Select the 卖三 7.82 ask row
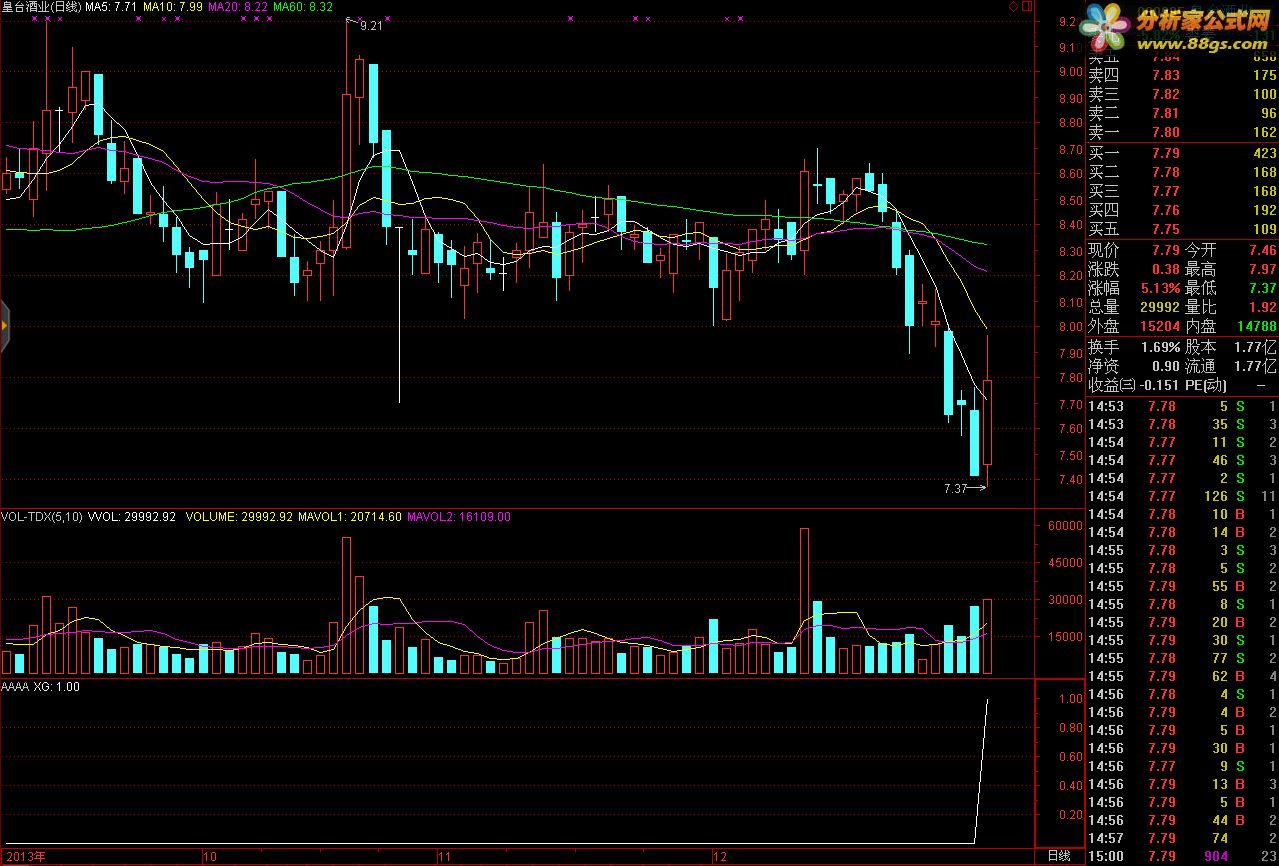1279x866 pixels. pyautogui.click(x=1182, y=94)
